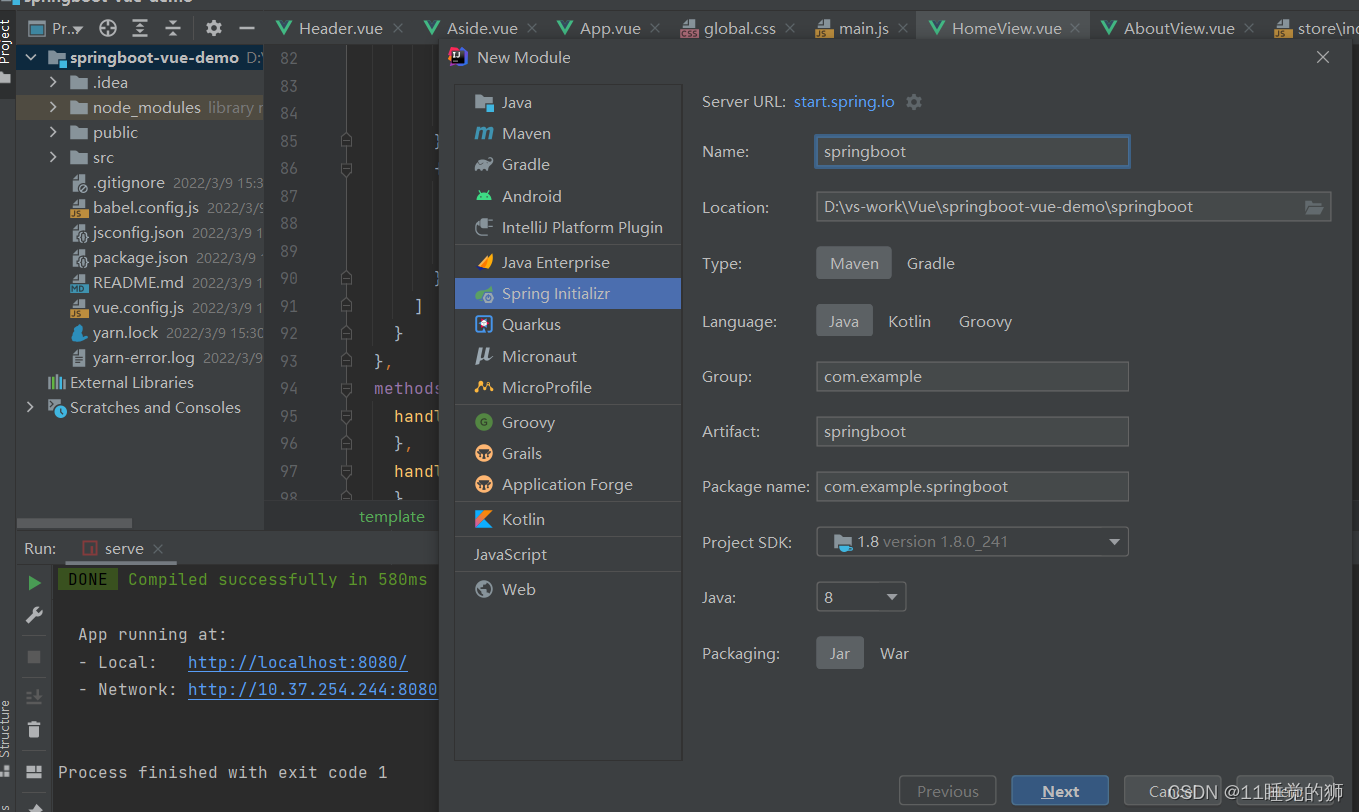Screen dimensions: 1359x812
Task: Set language to Kotlin
Action: tap(909, 321)
